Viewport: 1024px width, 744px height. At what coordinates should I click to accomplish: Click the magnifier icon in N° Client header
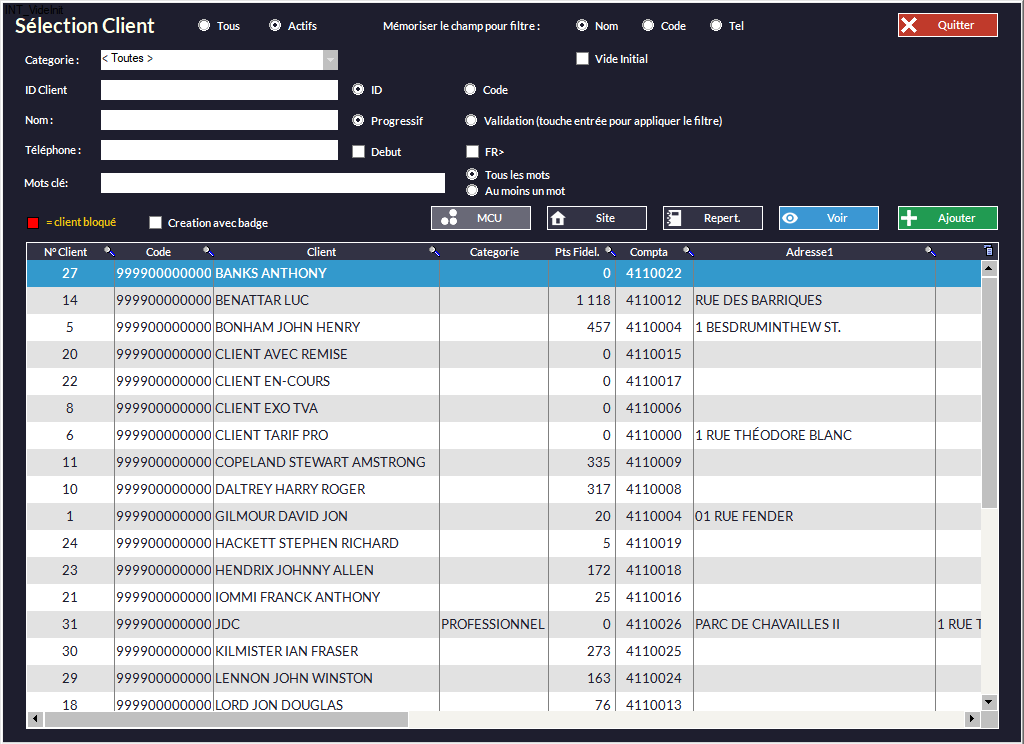109,252
